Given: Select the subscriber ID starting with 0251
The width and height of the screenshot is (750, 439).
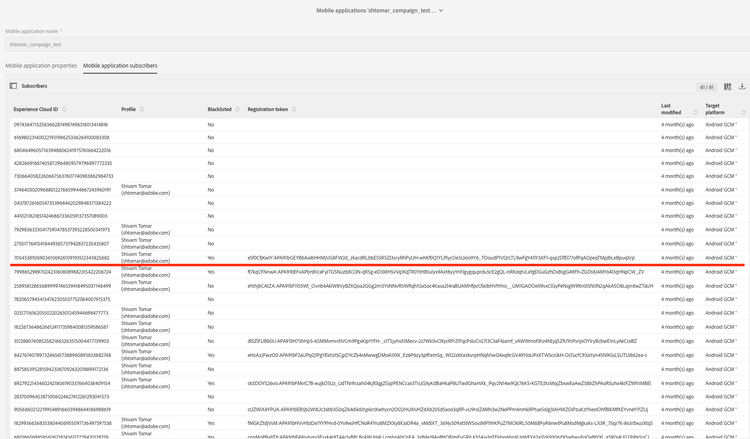Looking at the screenshot, I should pos(61,313).
